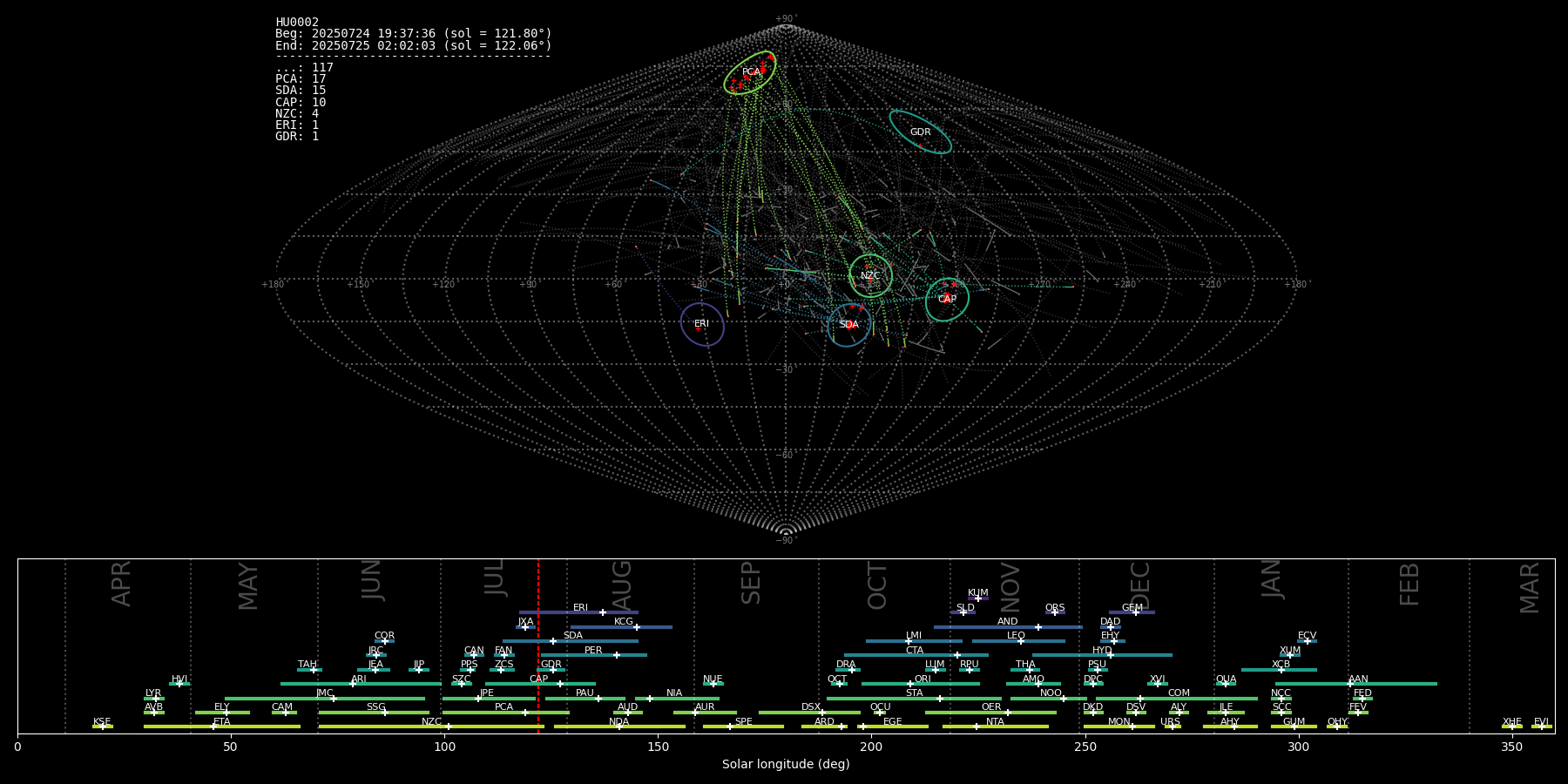The height and width of the screenshot is (784, 1568).
Task: Click the KSE shower bar in timeline
Action: coord(103,727)
